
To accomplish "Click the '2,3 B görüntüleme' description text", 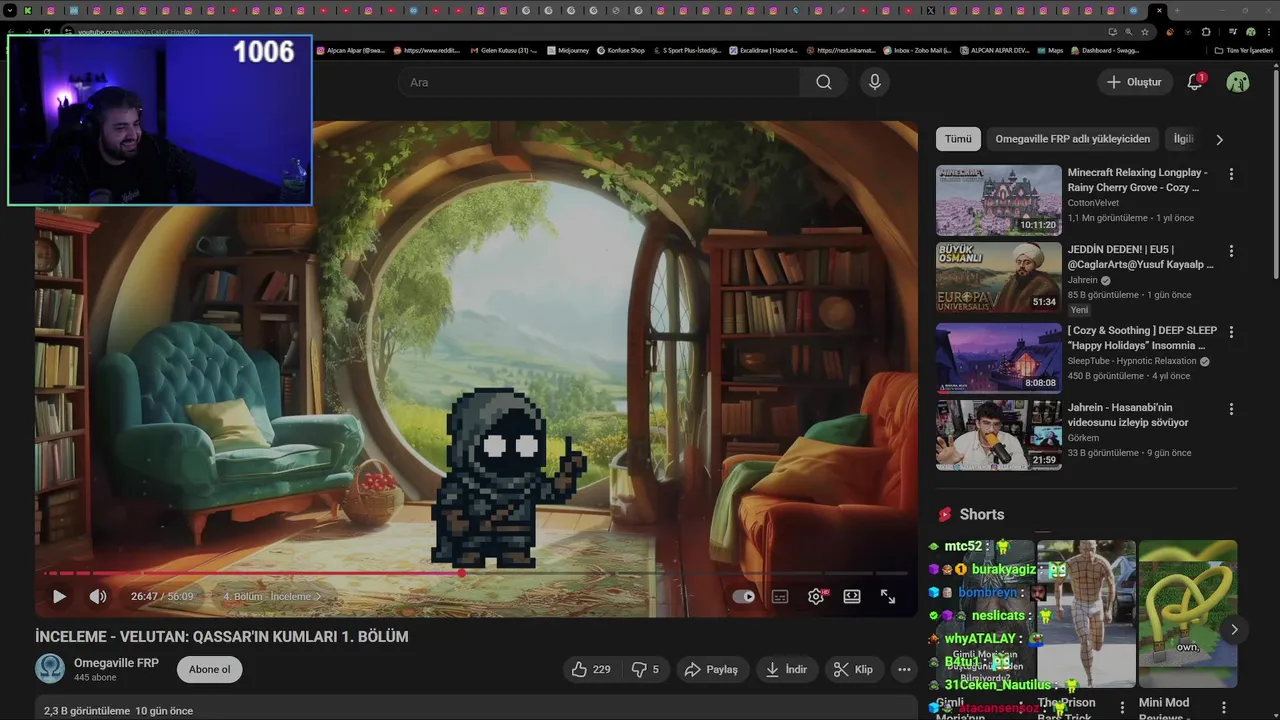I will tap(87, 711).
